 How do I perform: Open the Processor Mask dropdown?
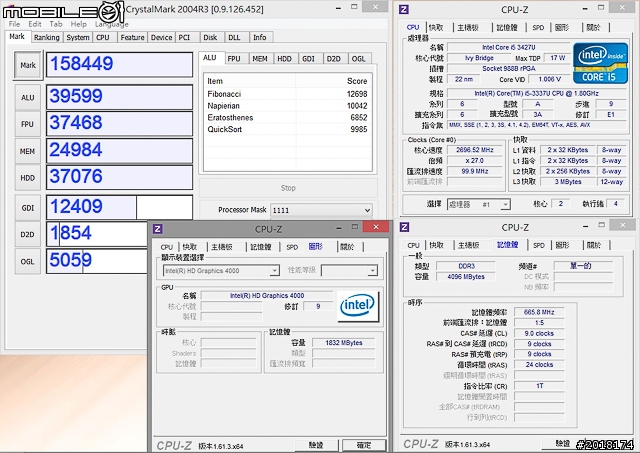[321, 210]
